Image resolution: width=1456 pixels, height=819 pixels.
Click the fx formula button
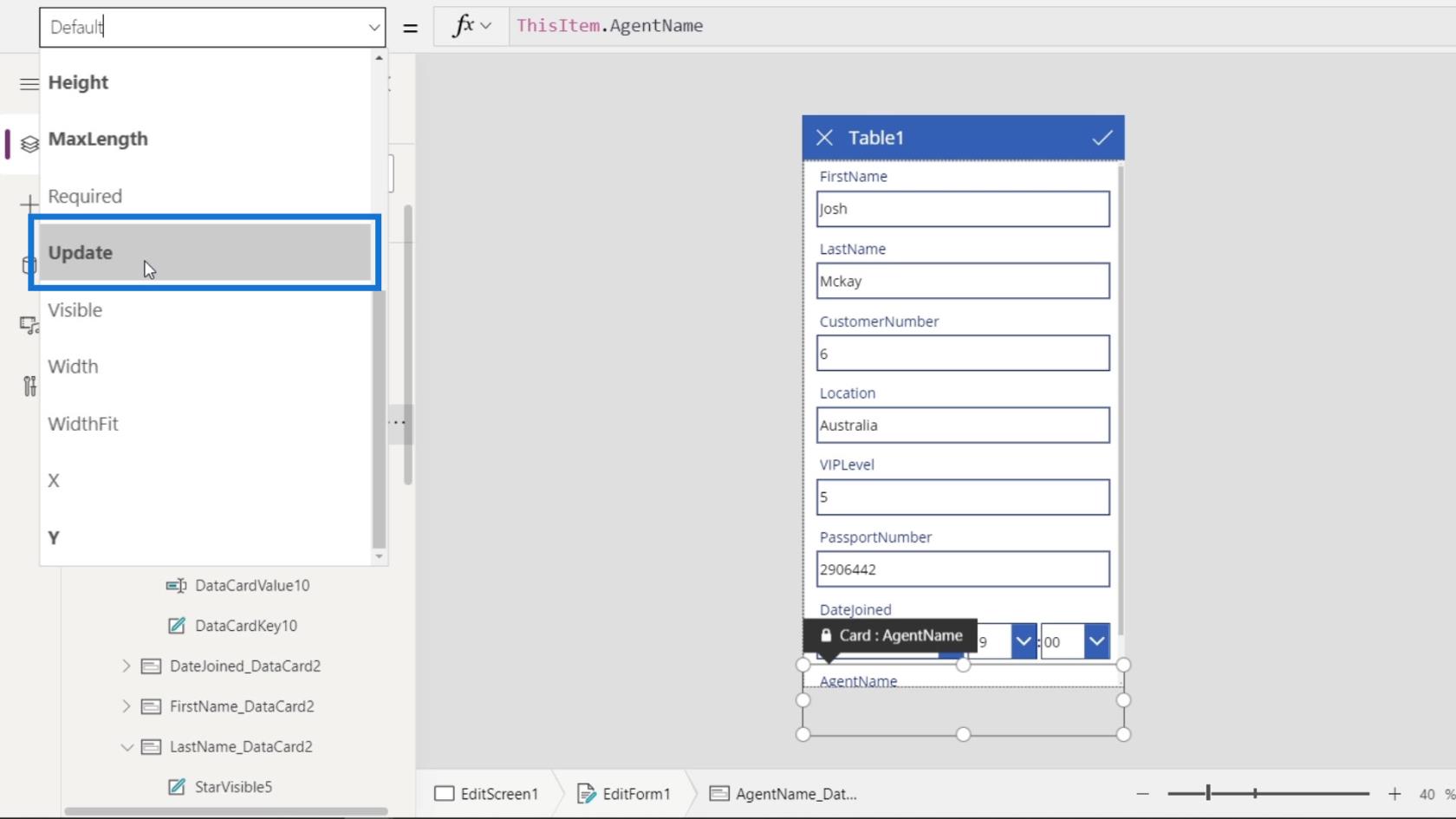pyautogui.click(x=471, y=26)
